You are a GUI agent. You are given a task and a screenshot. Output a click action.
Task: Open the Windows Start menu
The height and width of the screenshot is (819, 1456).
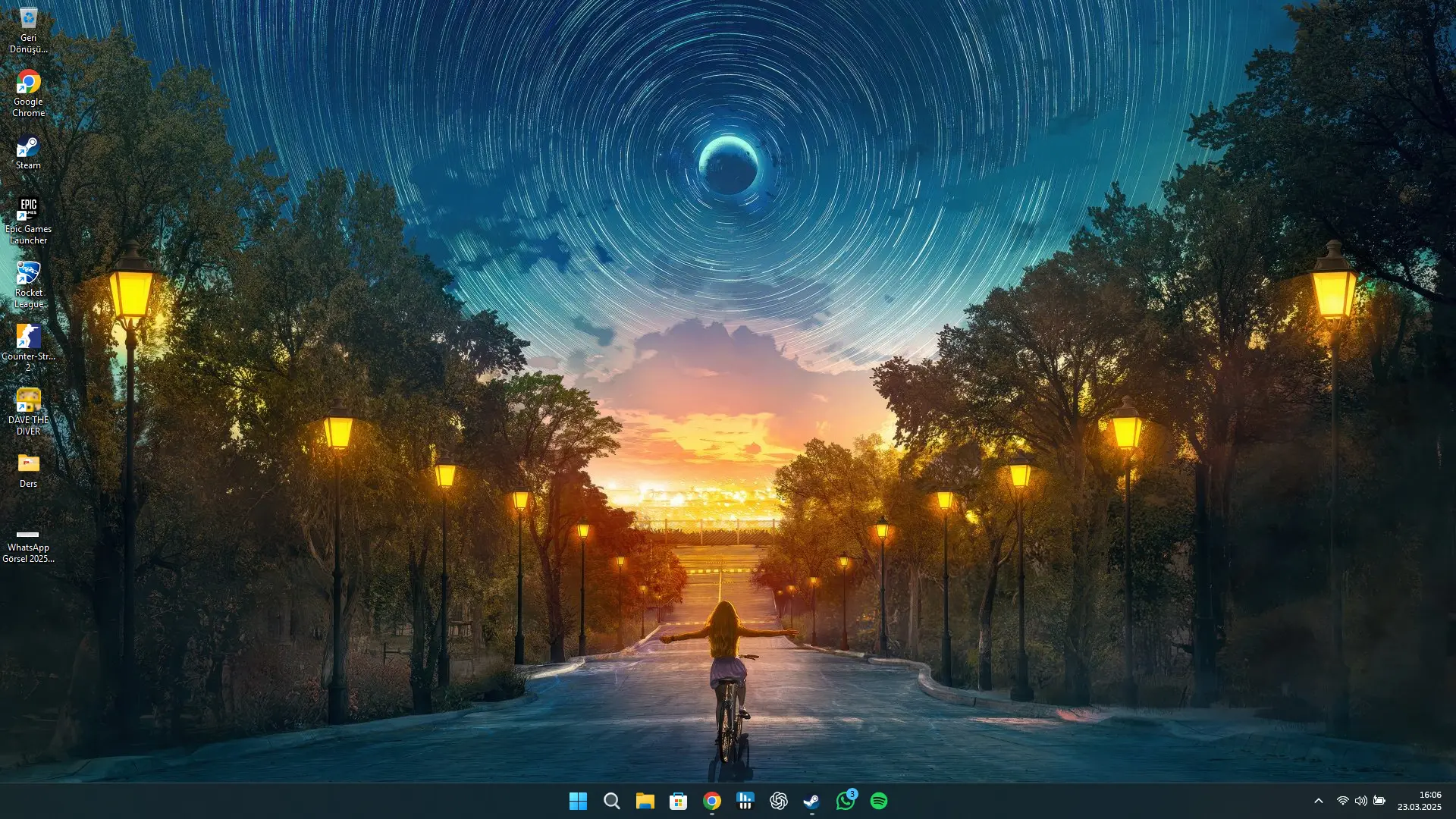click(x=578, y=801)
